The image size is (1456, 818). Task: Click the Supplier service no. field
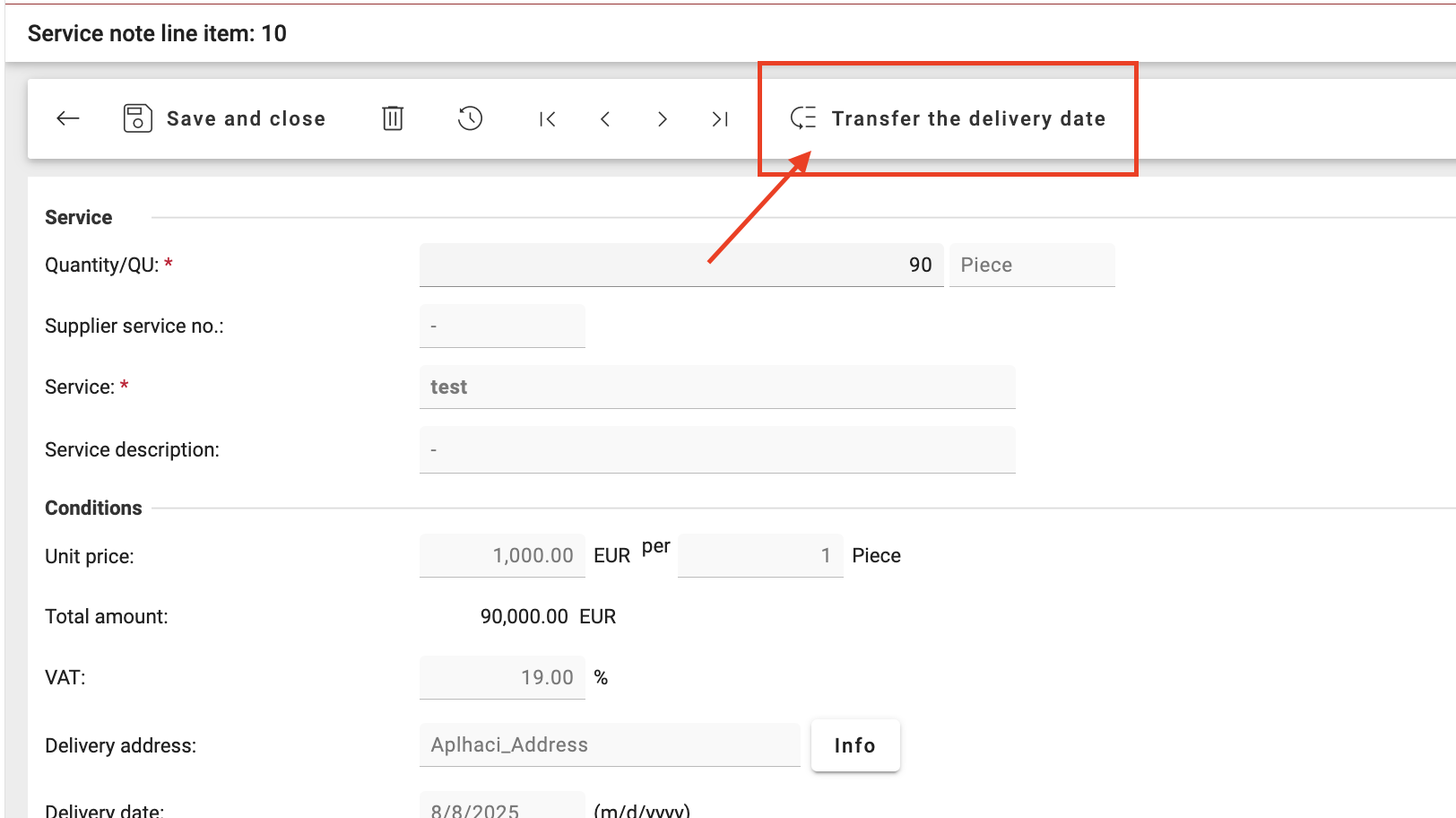tap(502, 326)
